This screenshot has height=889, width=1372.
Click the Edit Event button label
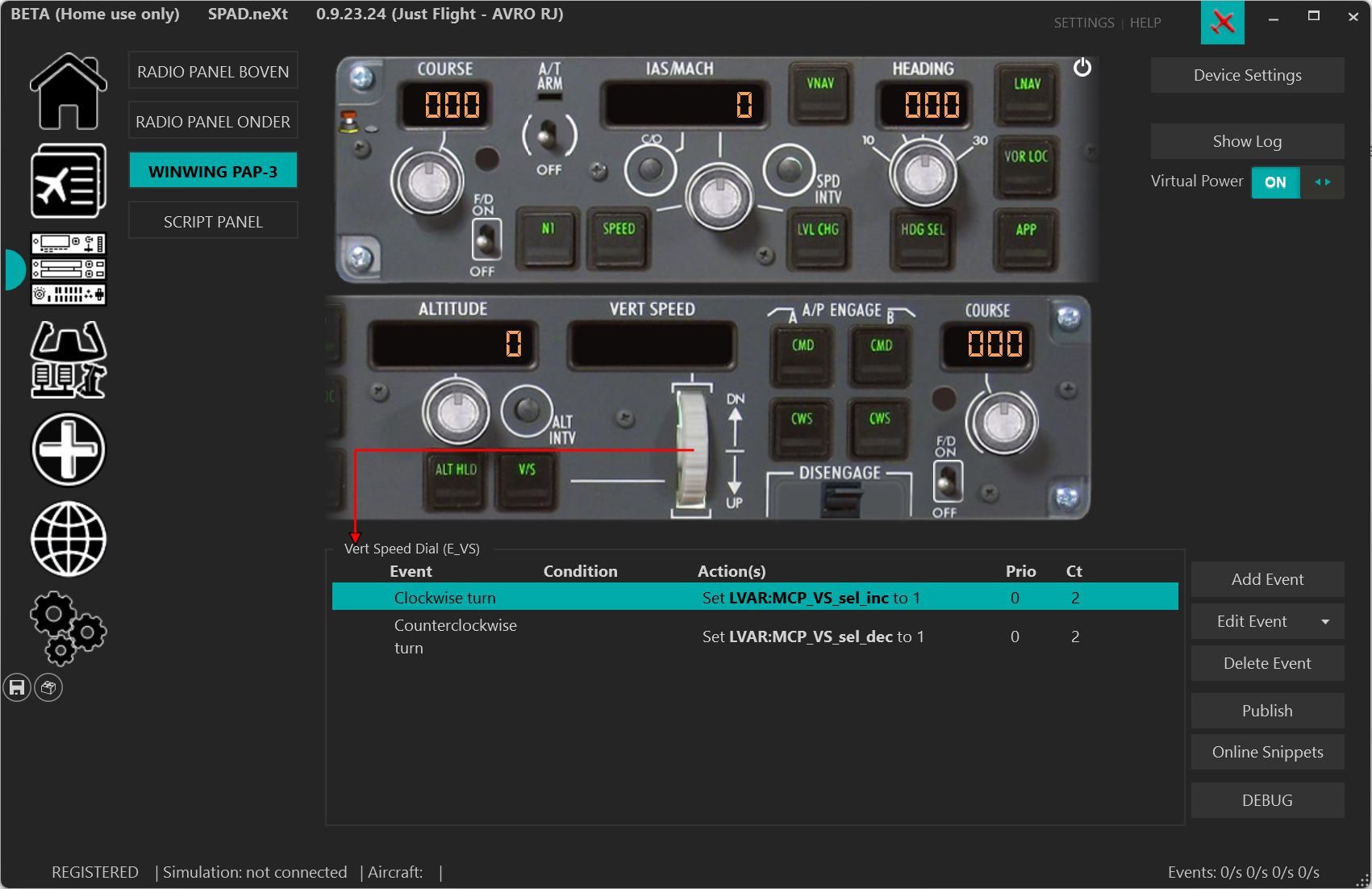click(x=1252, y=622)
